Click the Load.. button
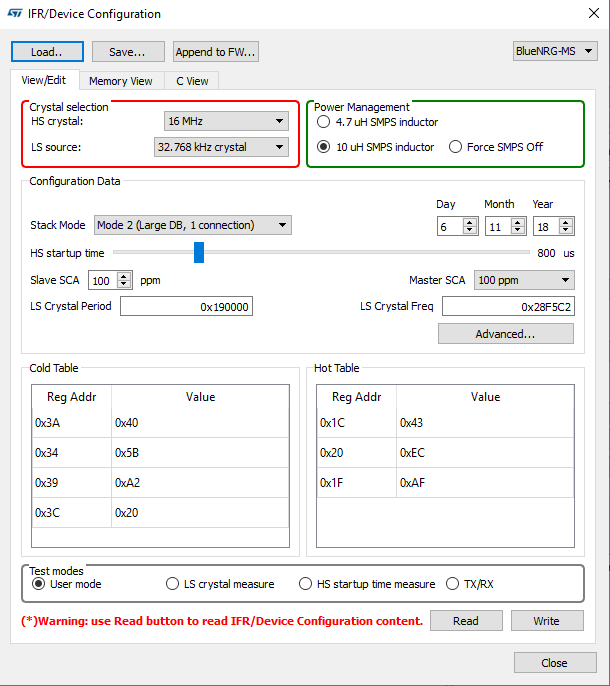 pos(47,52)
